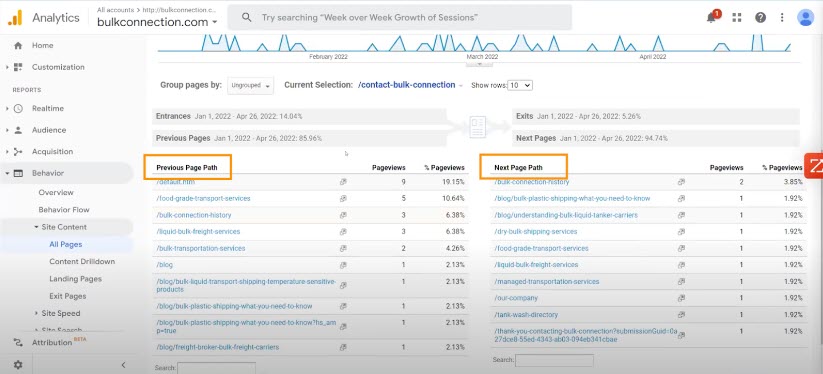Click the 3.85% value for /bulk-connection-history
The image size is (823, 374).
click(793, 181)
